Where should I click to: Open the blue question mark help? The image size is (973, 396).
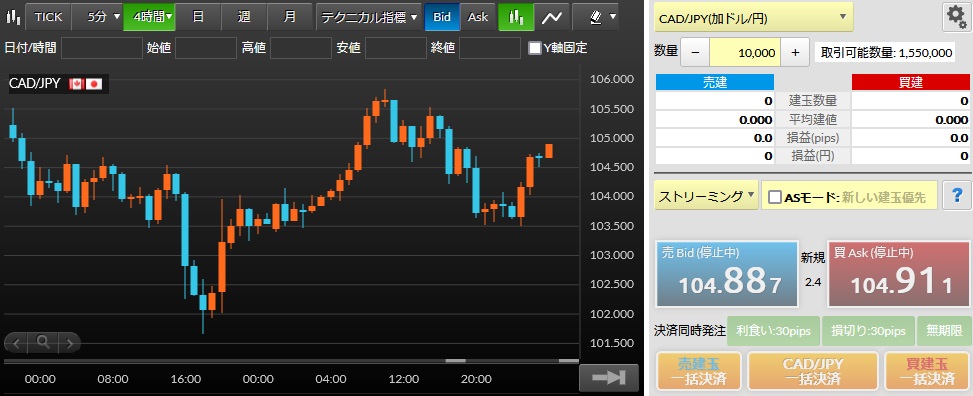tap(956, 196)
